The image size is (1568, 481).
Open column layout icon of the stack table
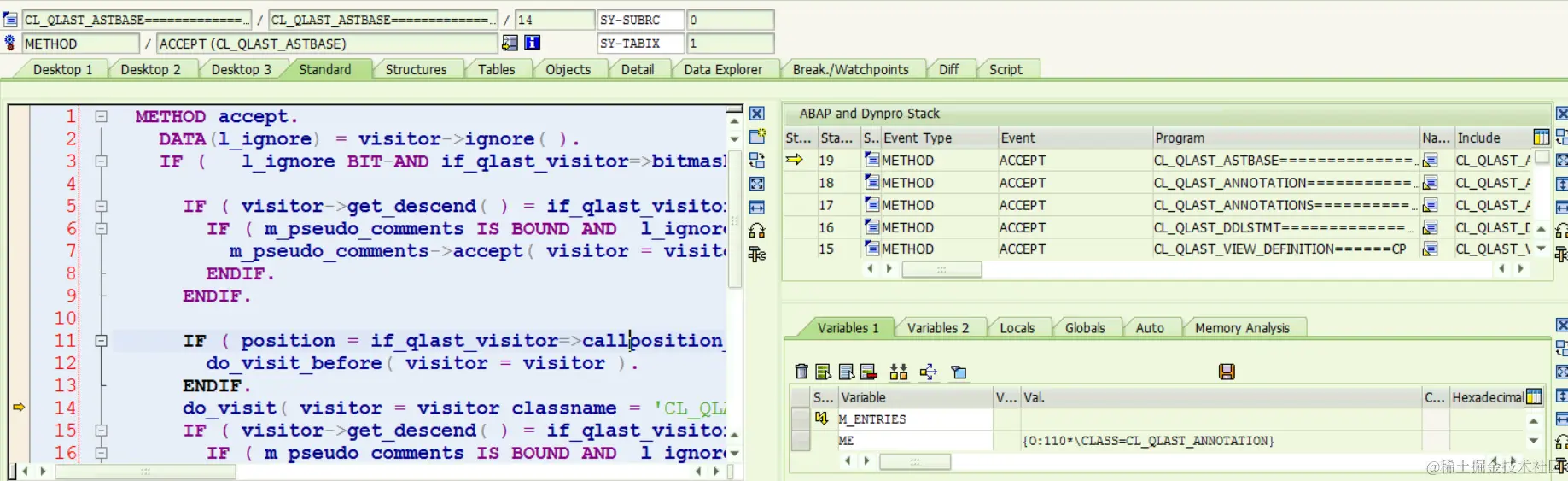pos(1542,138)
